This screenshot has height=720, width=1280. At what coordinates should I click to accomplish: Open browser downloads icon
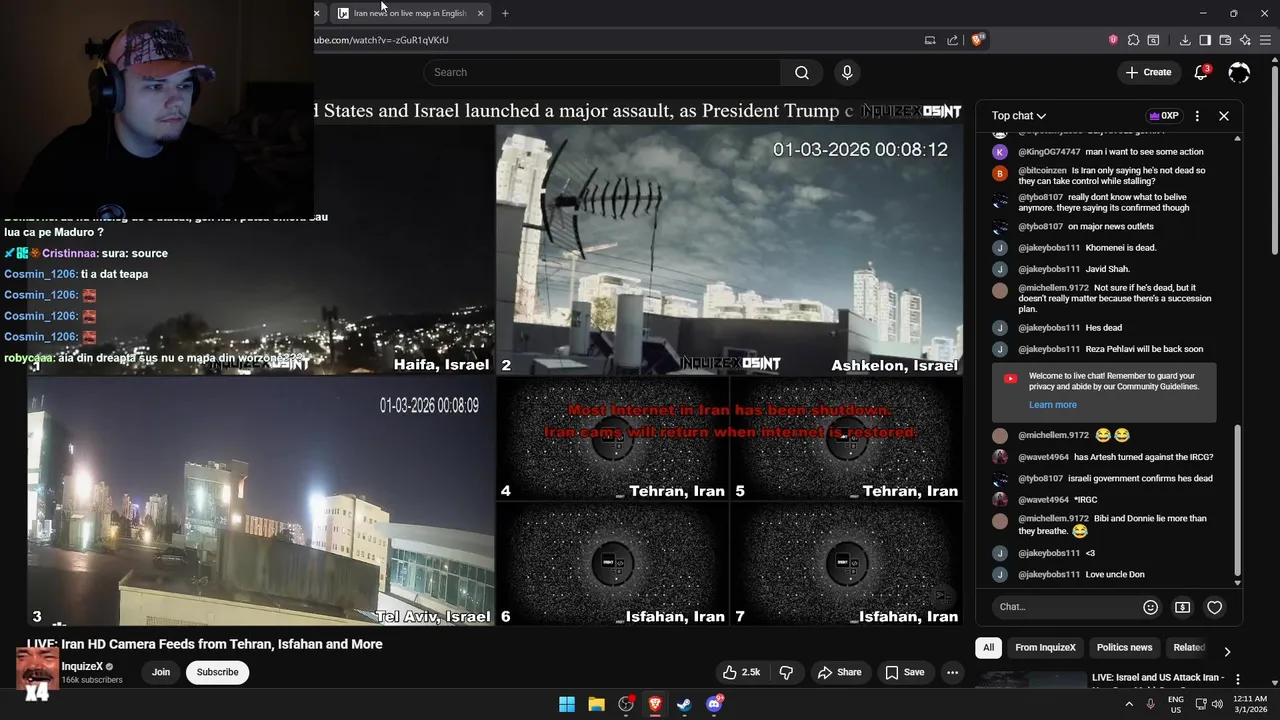[1185, 40]
